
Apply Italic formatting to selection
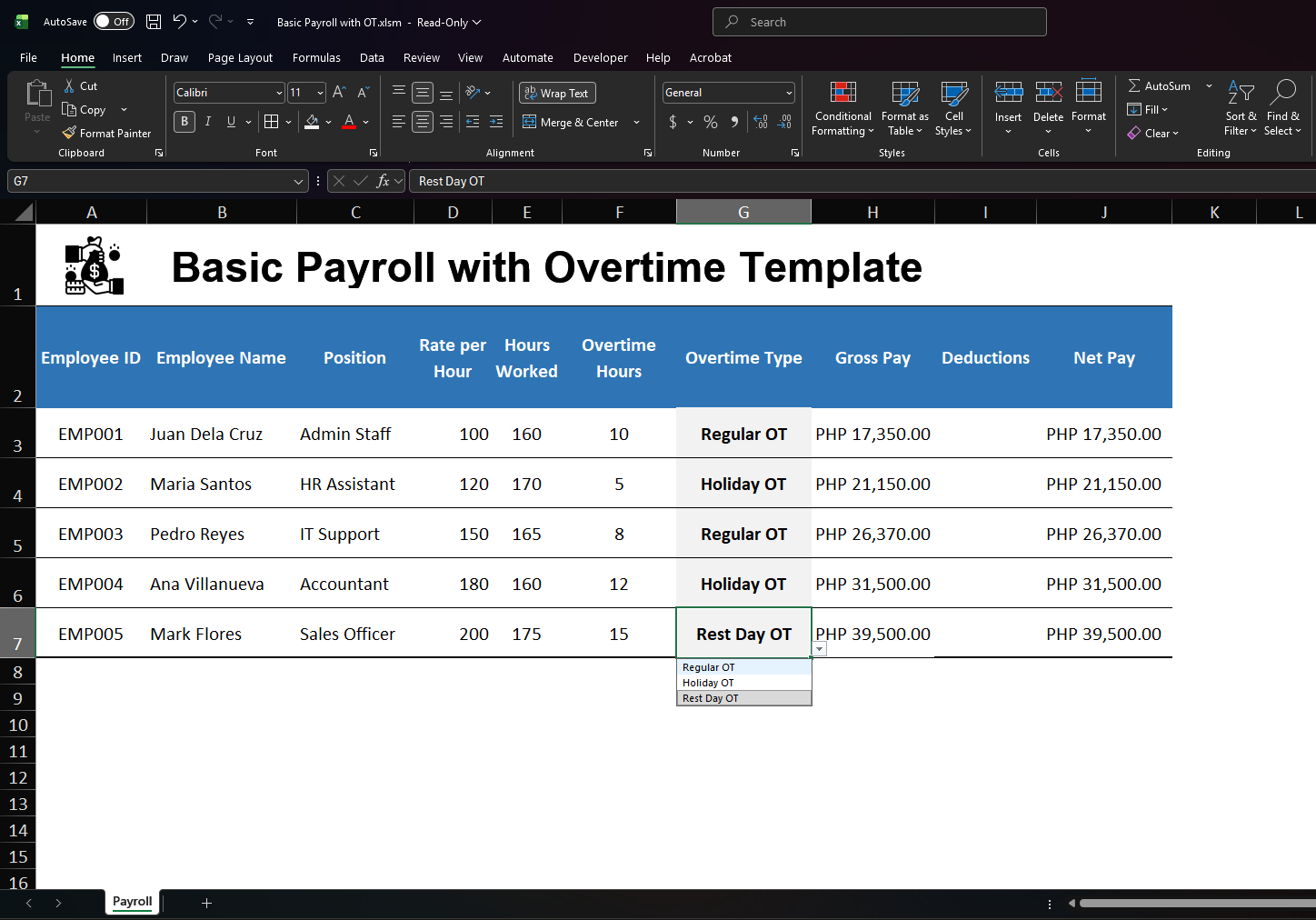coord(207,121)
